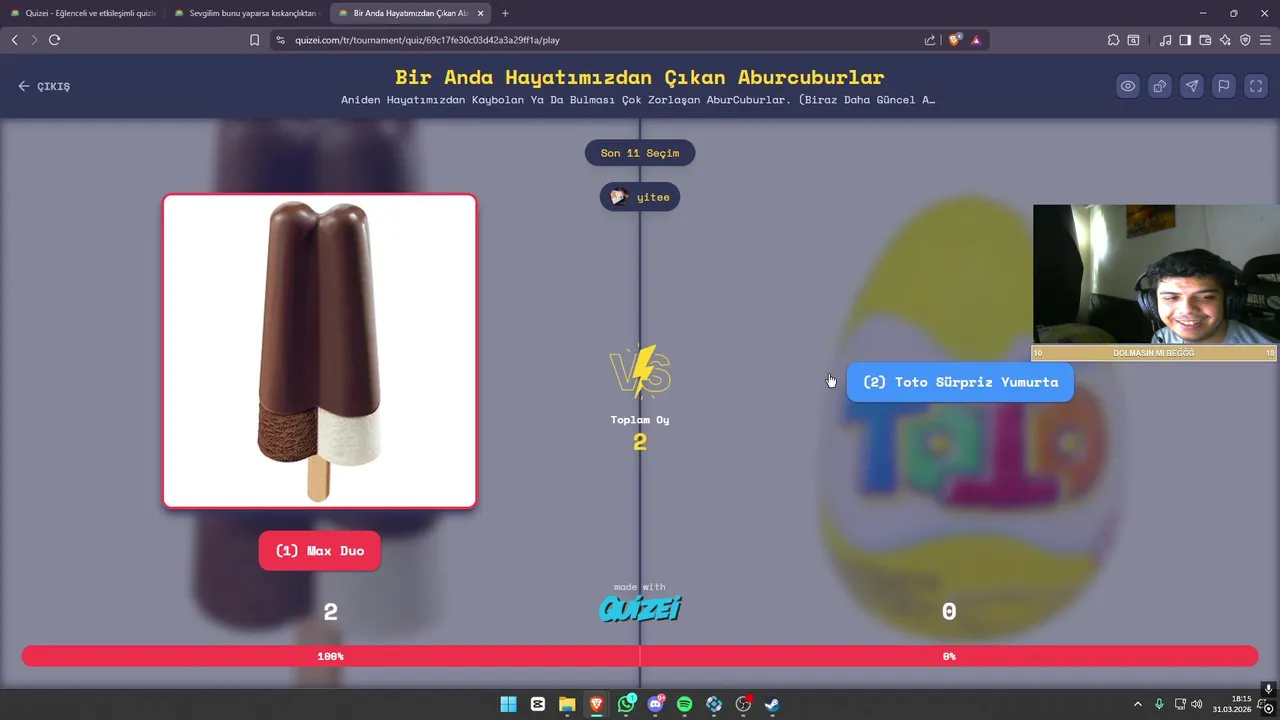Screen dimensions: 1280x720
Task: Click the music note media control icon
Action: tap(1165, 40)
